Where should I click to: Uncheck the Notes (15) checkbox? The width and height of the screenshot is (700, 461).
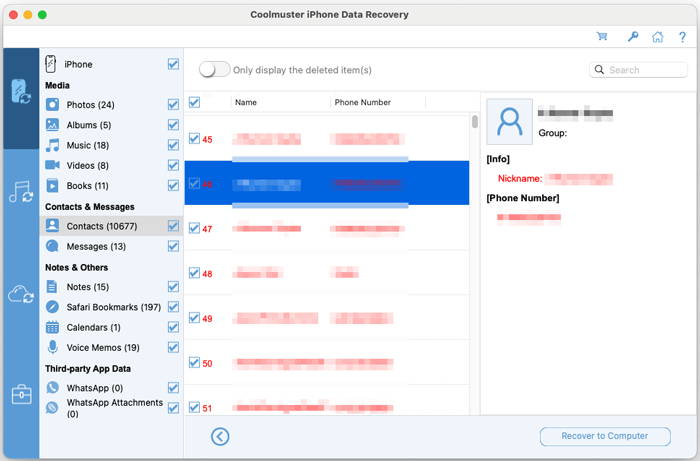pos(173,287)
